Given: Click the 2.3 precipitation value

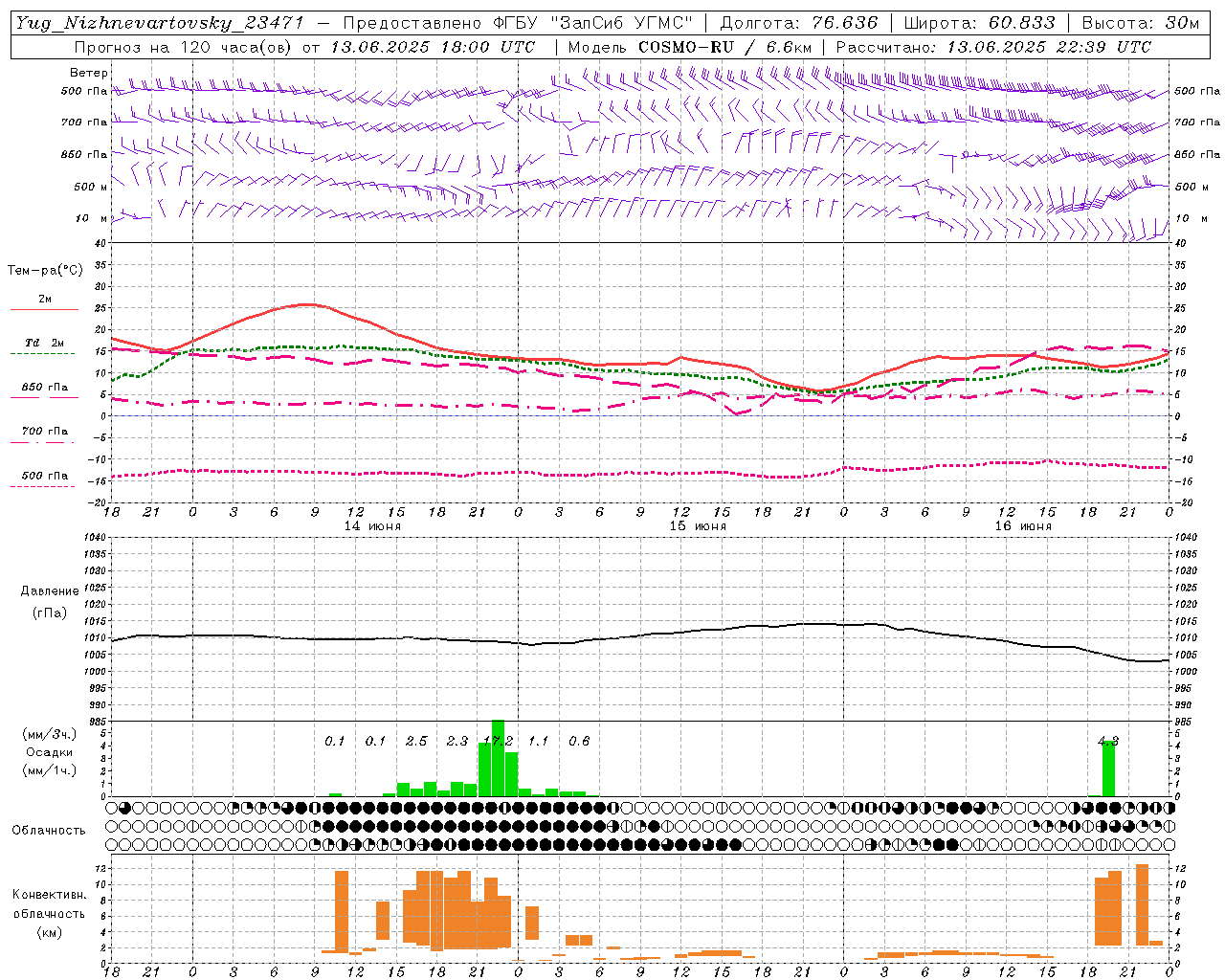Looking at the screenshot, I should [457, 741].
